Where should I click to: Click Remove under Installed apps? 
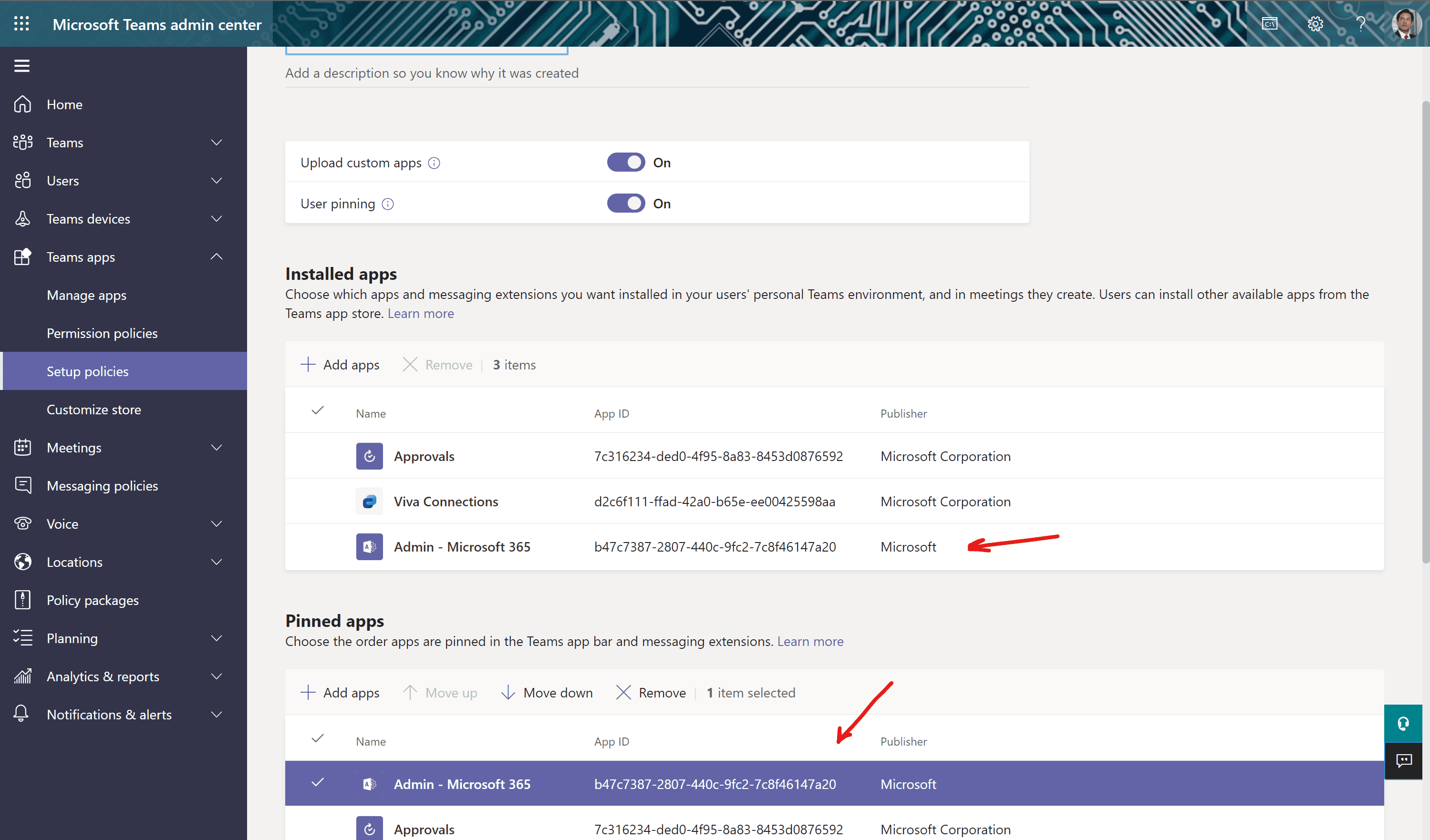pos(437,364)
